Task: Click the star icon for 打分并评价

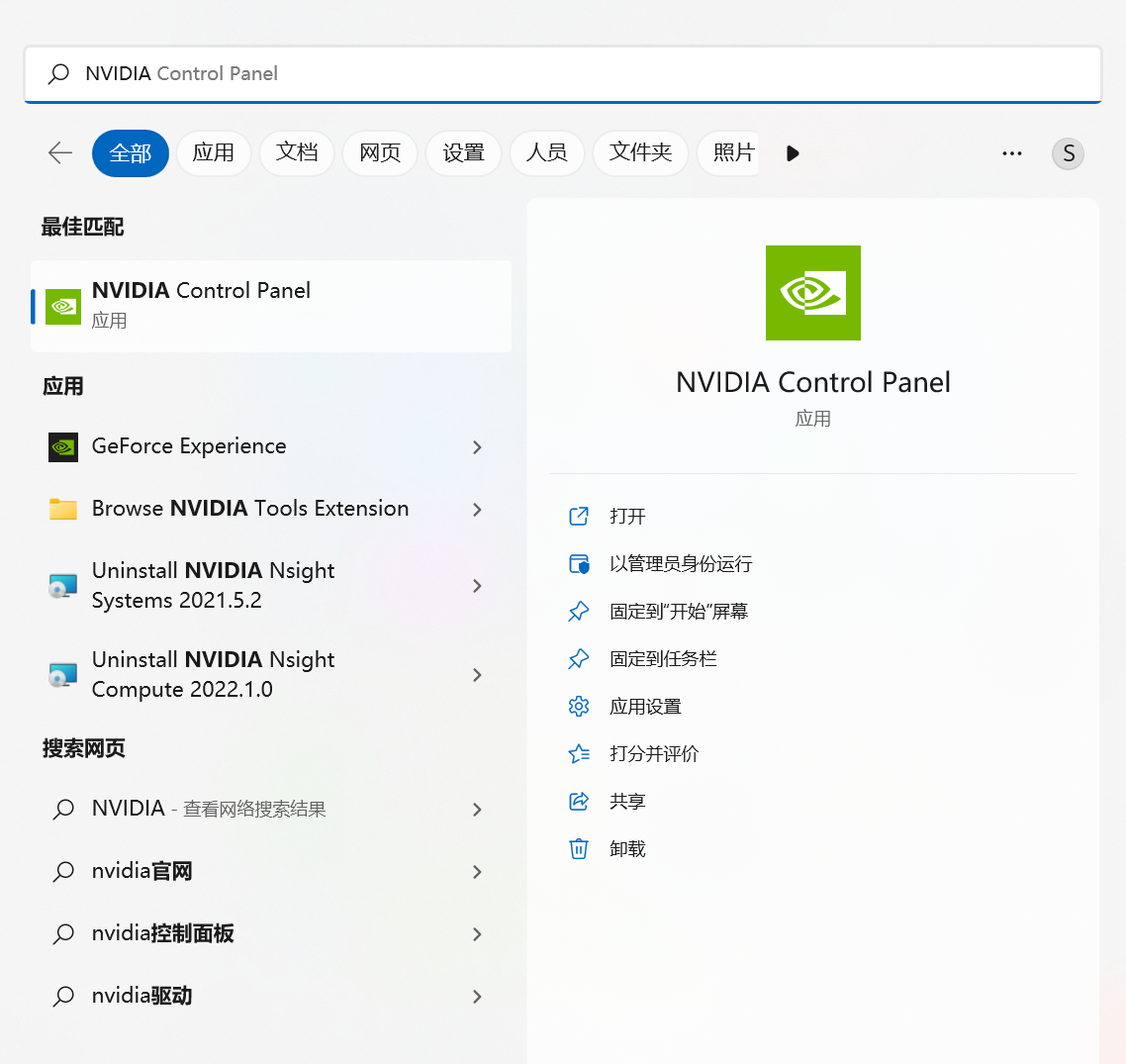Action: (x=579, y=754)
